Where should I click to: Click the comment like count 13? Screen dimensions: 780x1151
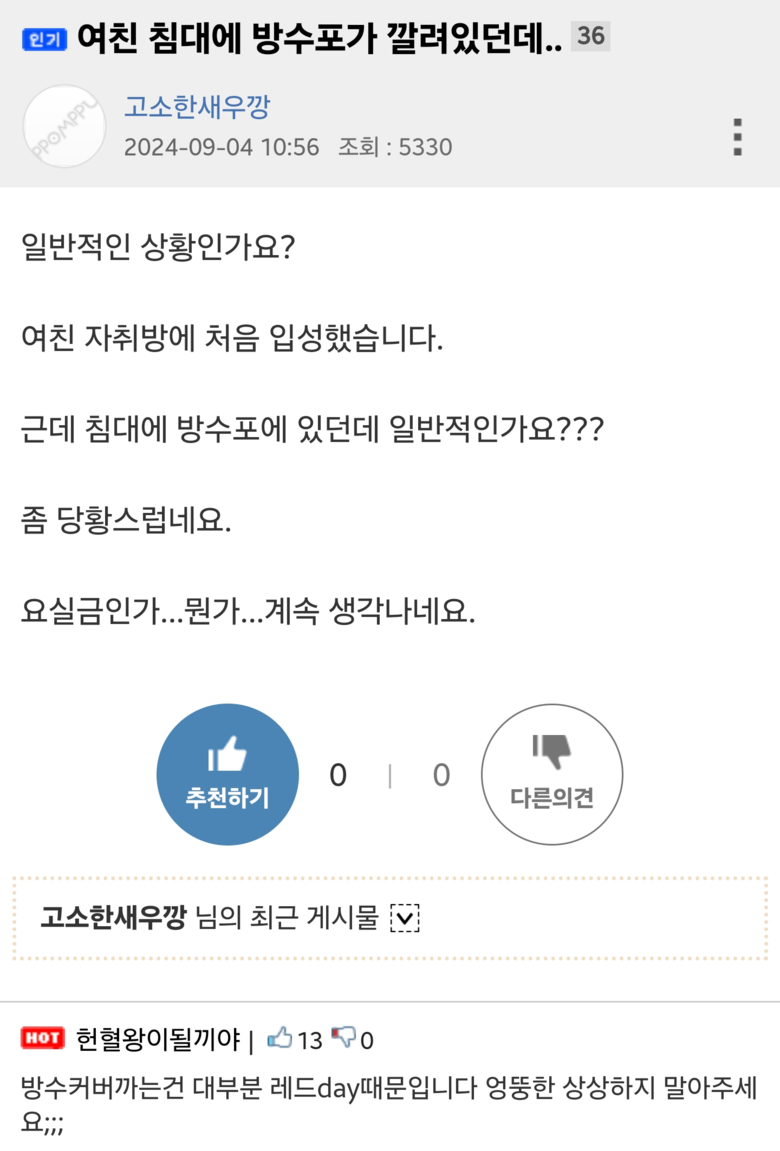(310, 1040)
